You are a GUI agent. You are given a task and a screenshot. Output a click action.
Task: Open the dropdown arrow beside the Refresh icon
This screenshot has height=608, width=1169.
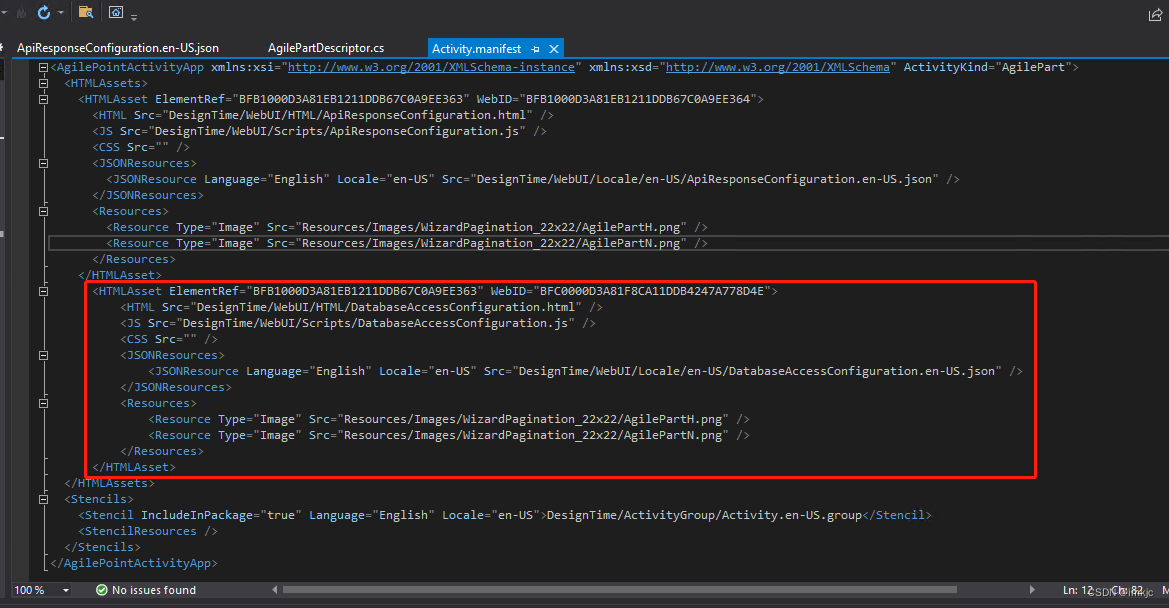60,13
